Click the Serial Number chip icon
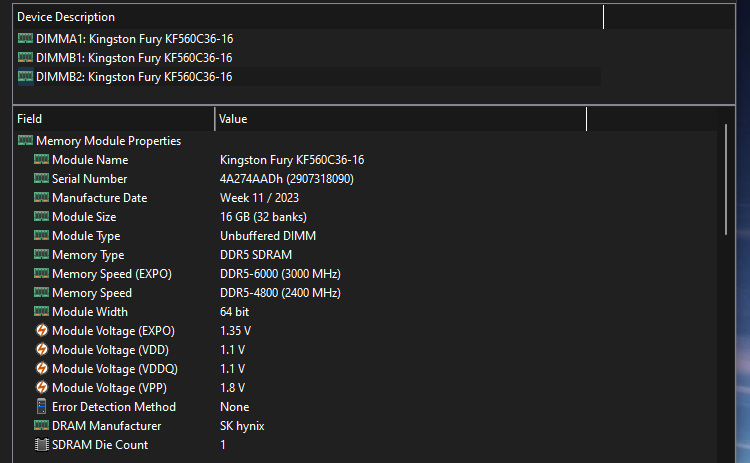The width and height of the screenshot is (750, 463). (x=41, y=179)
